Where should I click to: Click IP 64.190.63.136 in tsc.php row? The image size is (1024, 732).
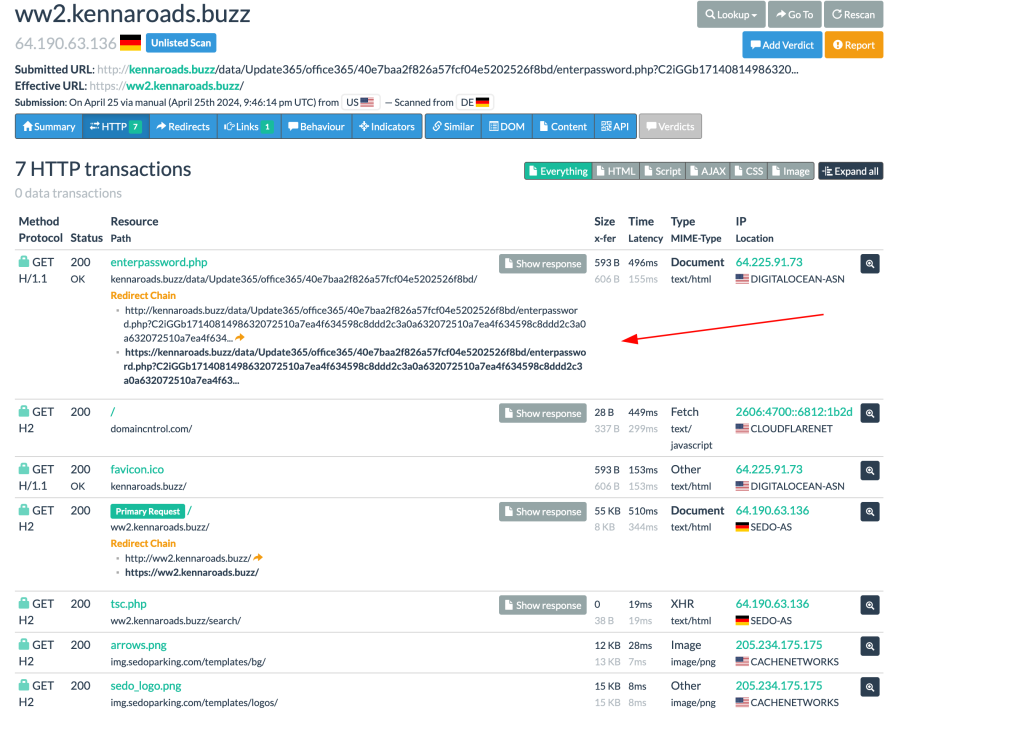(x=772, y=604)
